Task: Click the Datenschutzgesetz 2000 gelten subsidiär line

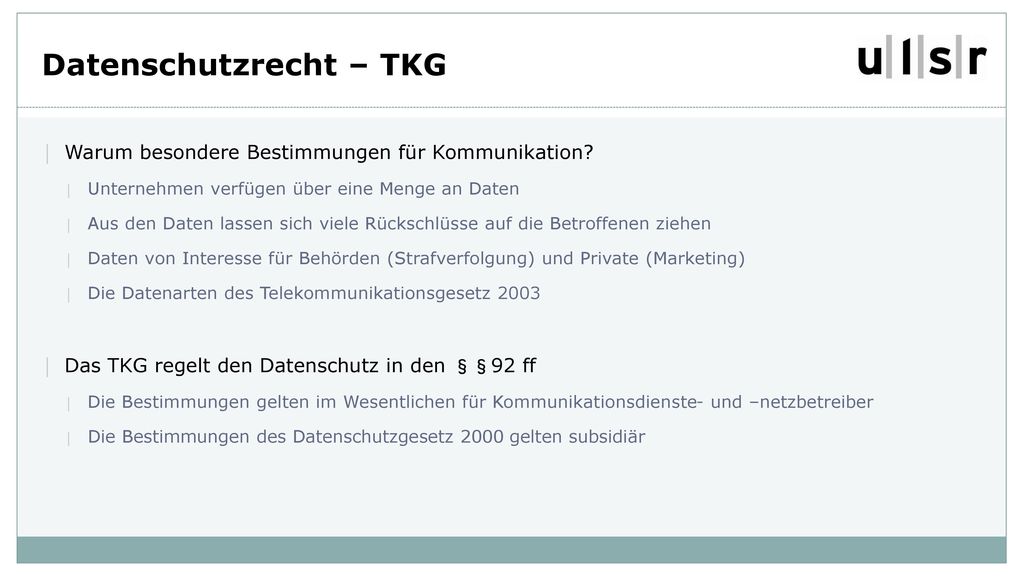Action: pos(366,436)
